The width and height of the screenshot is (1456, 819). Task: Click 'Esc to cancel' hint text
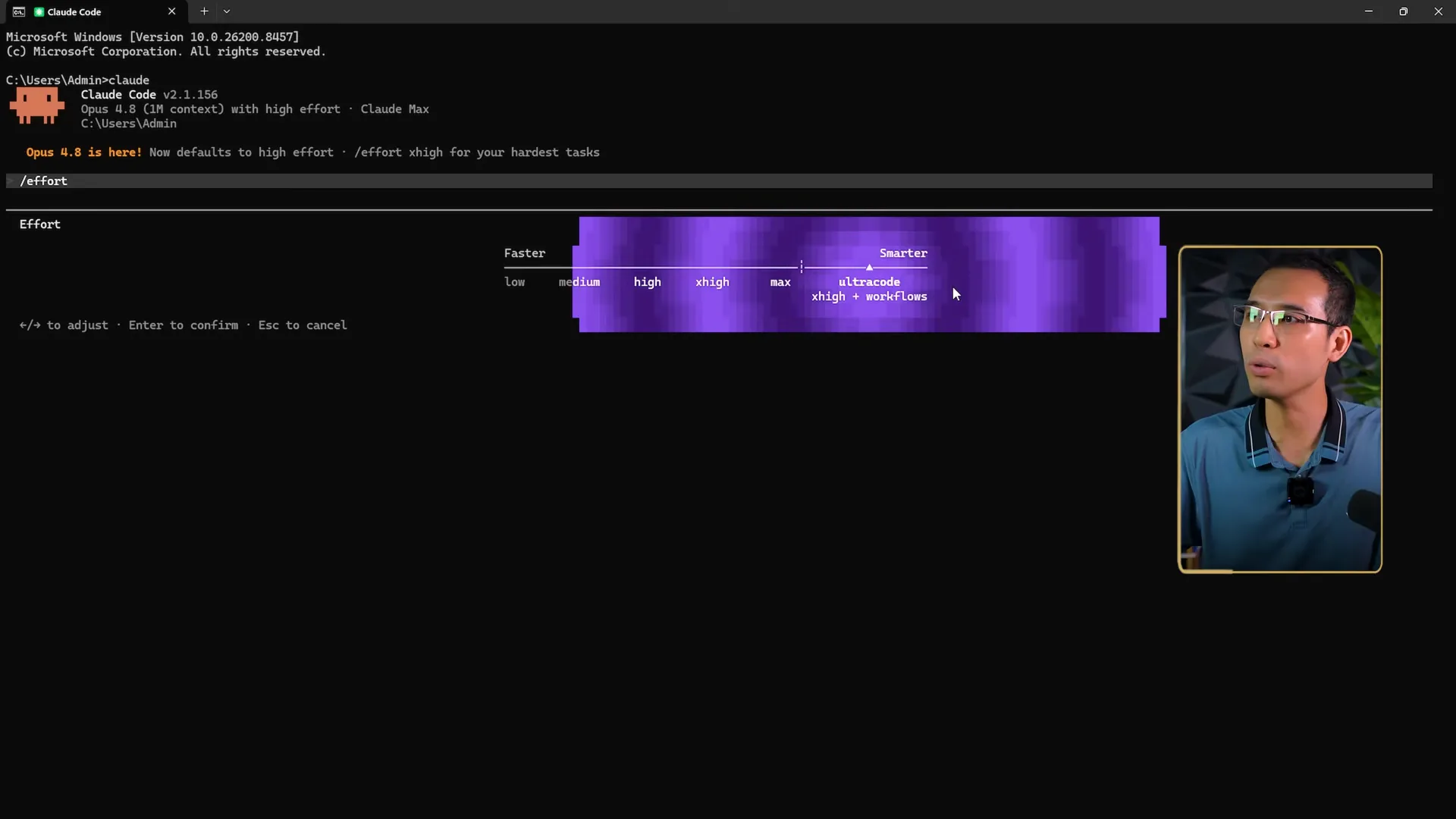(x=303, y=325)
